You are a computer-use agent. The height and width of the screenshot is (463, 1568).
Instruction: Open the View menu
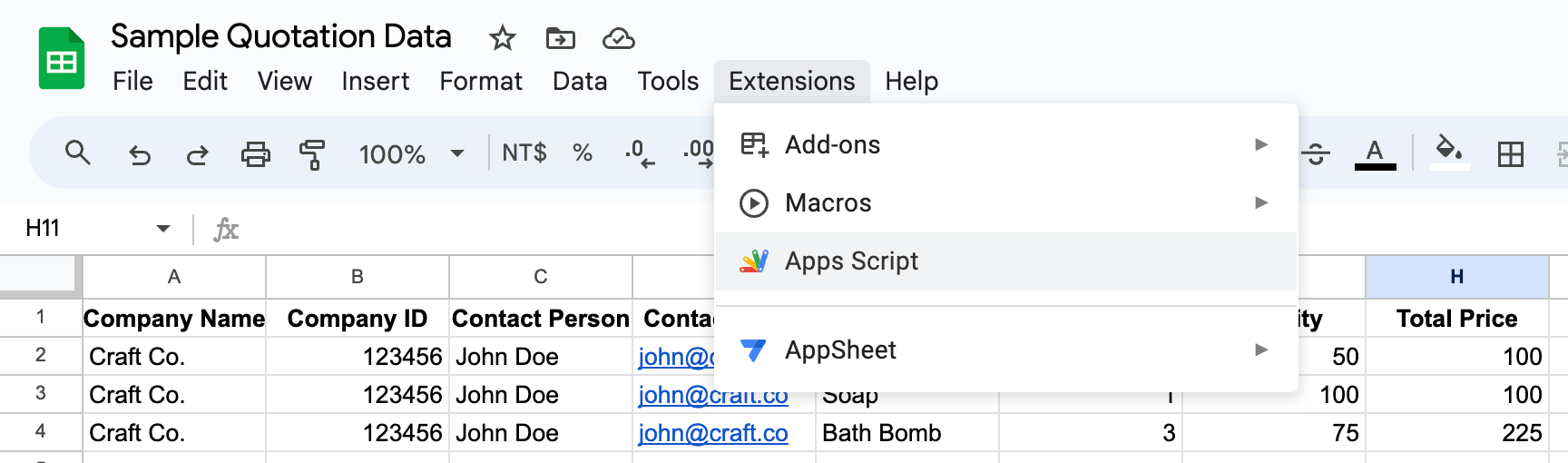click(285, 81)
